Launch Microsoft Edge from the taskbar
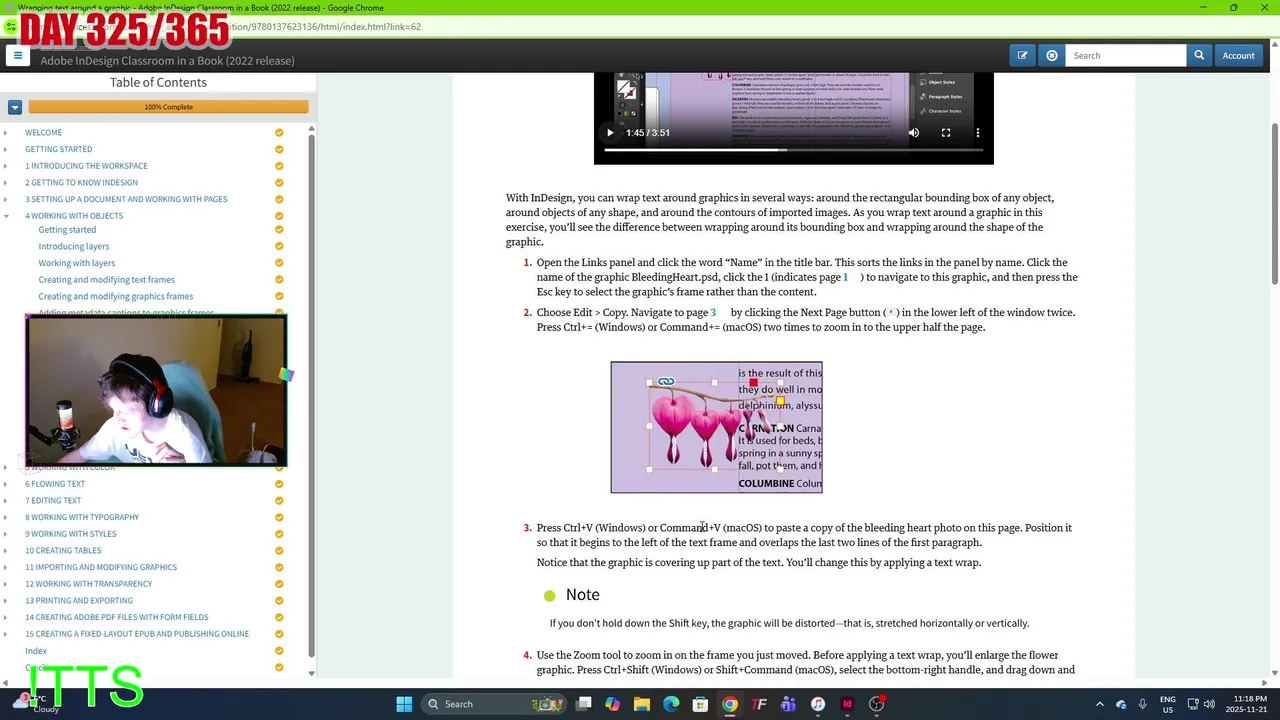 coord(671,704)
